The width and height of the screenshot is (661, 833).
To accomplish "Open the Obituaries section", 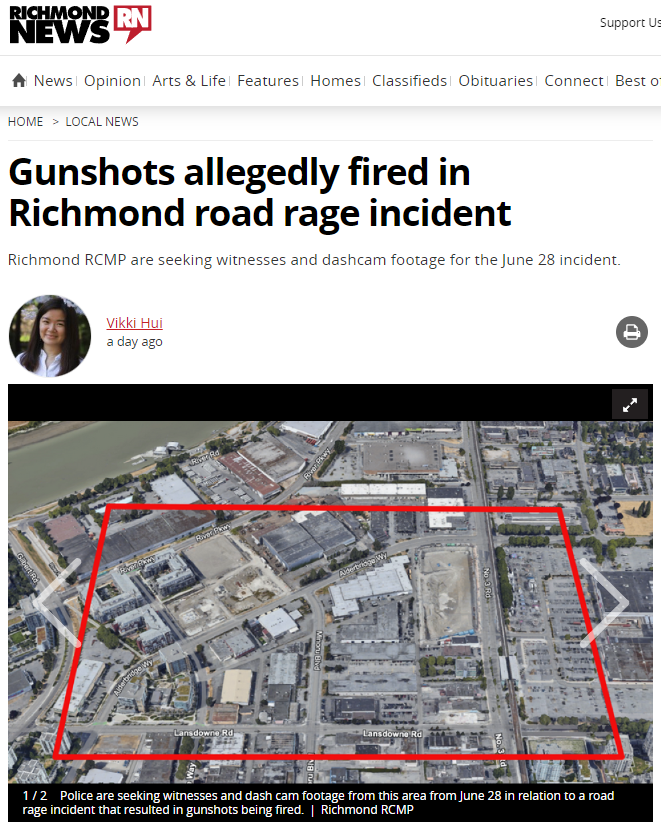I will click(495, 81).
